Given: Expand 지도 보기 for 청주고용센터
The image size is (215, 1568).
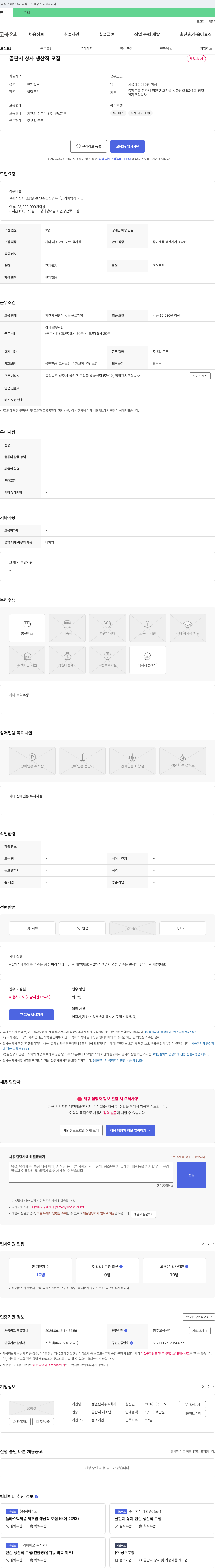Looking at the screenshot, I should click(x=200, y=1331).
